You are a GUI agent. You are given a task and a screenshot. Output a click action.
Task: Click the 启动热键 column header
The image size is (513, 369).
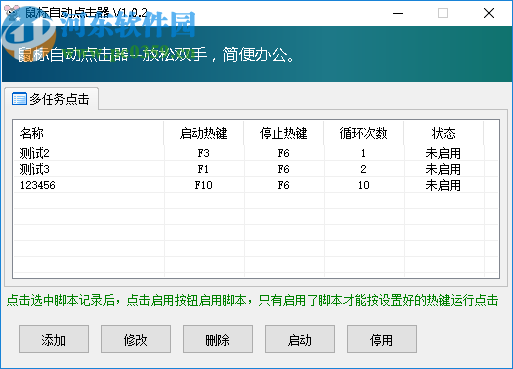point(204,133)
